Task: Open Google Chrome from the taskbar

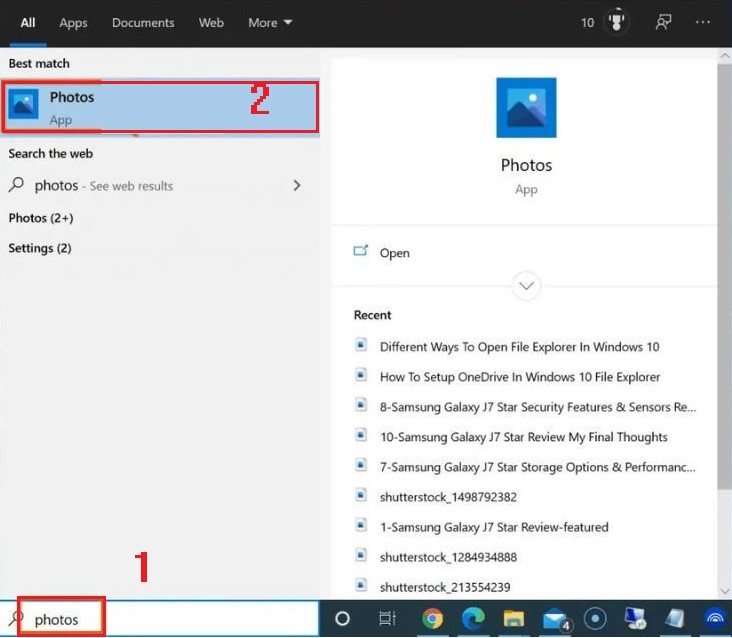Action: [433, 618]
